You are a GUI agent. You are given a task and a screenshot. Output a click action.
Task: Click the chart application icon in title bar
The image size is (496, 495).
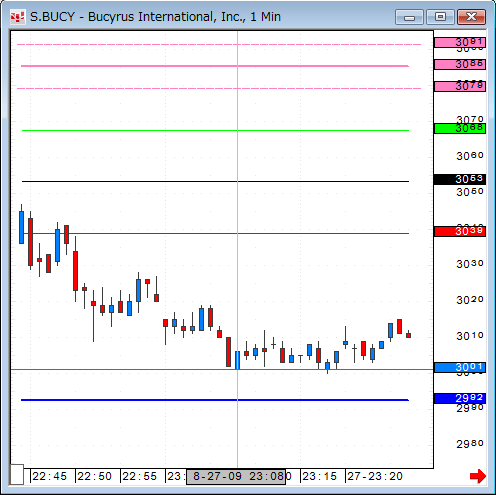(17, 17)
